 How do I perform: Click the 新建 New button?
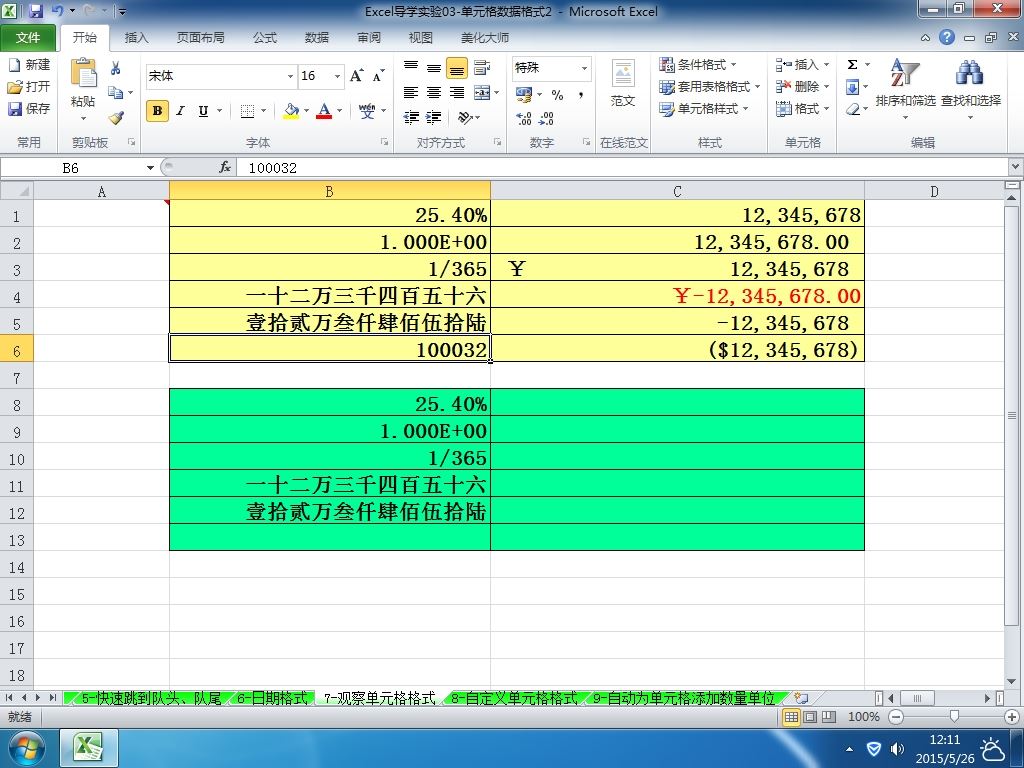coord(29,64)
